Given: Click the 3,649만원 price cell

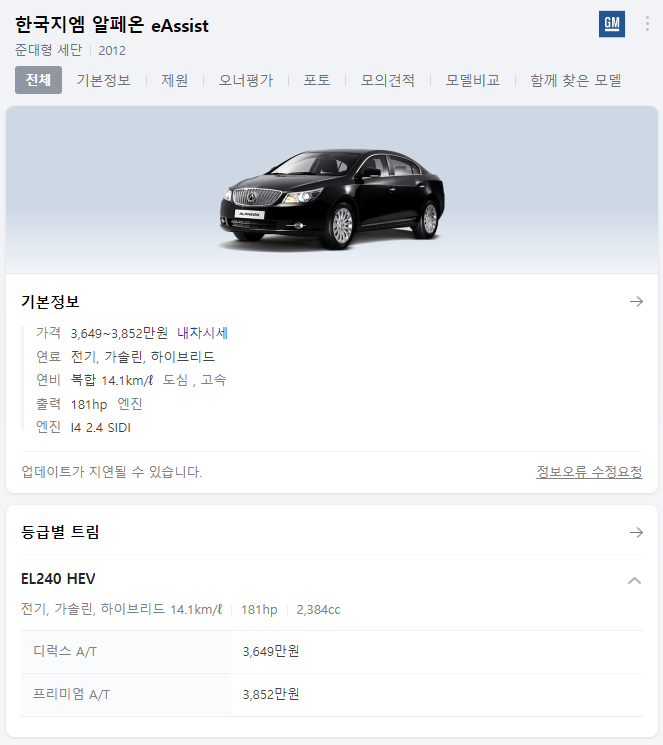Looking at the screenshot, I should [x=271, y=651].
